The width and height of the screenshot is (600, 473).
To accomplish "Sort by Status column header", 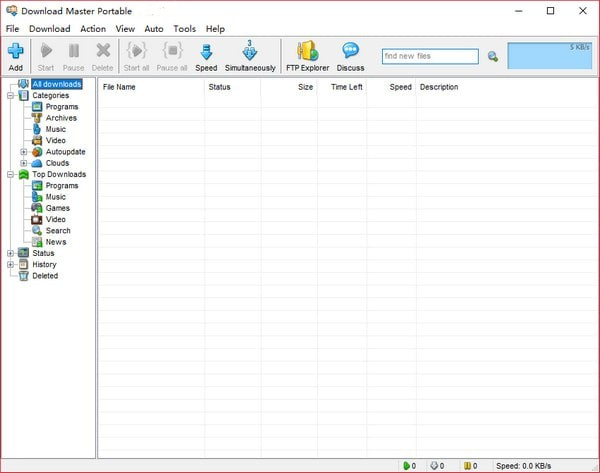I will coord(233,87).
